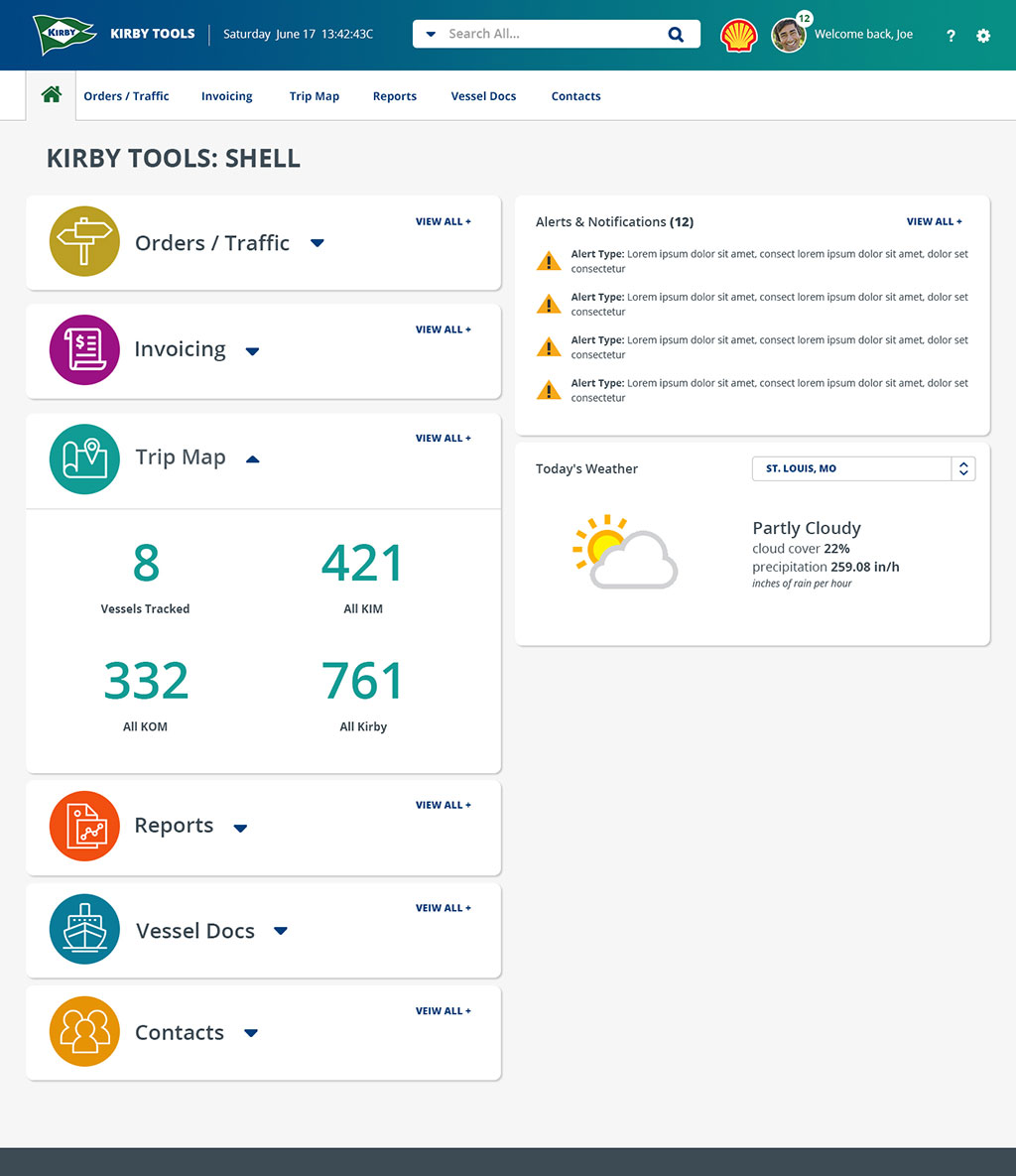Click the 332 All KOM stat

pyautogui.click(x=146, y=696)
